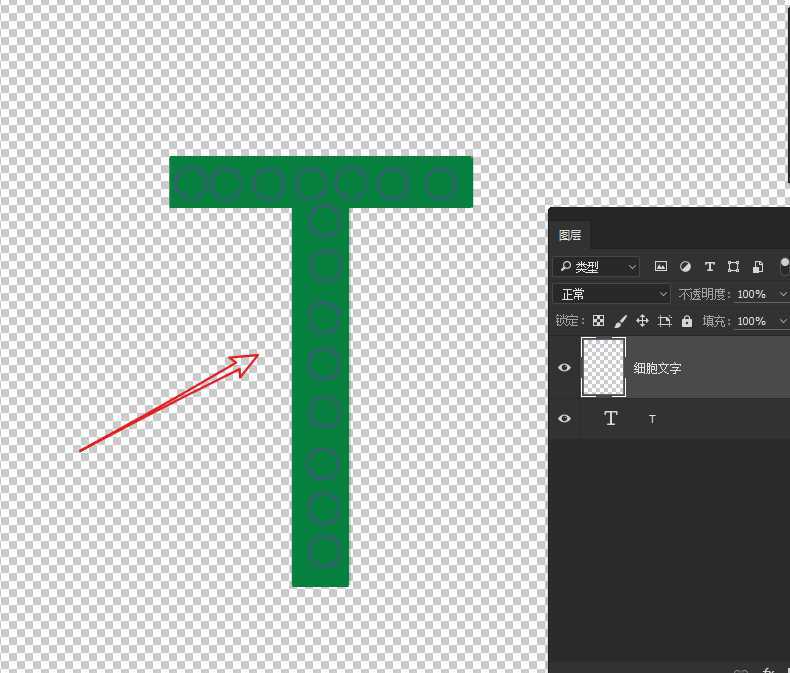Select the T text layer by name
Image resolution: width=790 pixels, height=673 pixels.
coord(652,419)
